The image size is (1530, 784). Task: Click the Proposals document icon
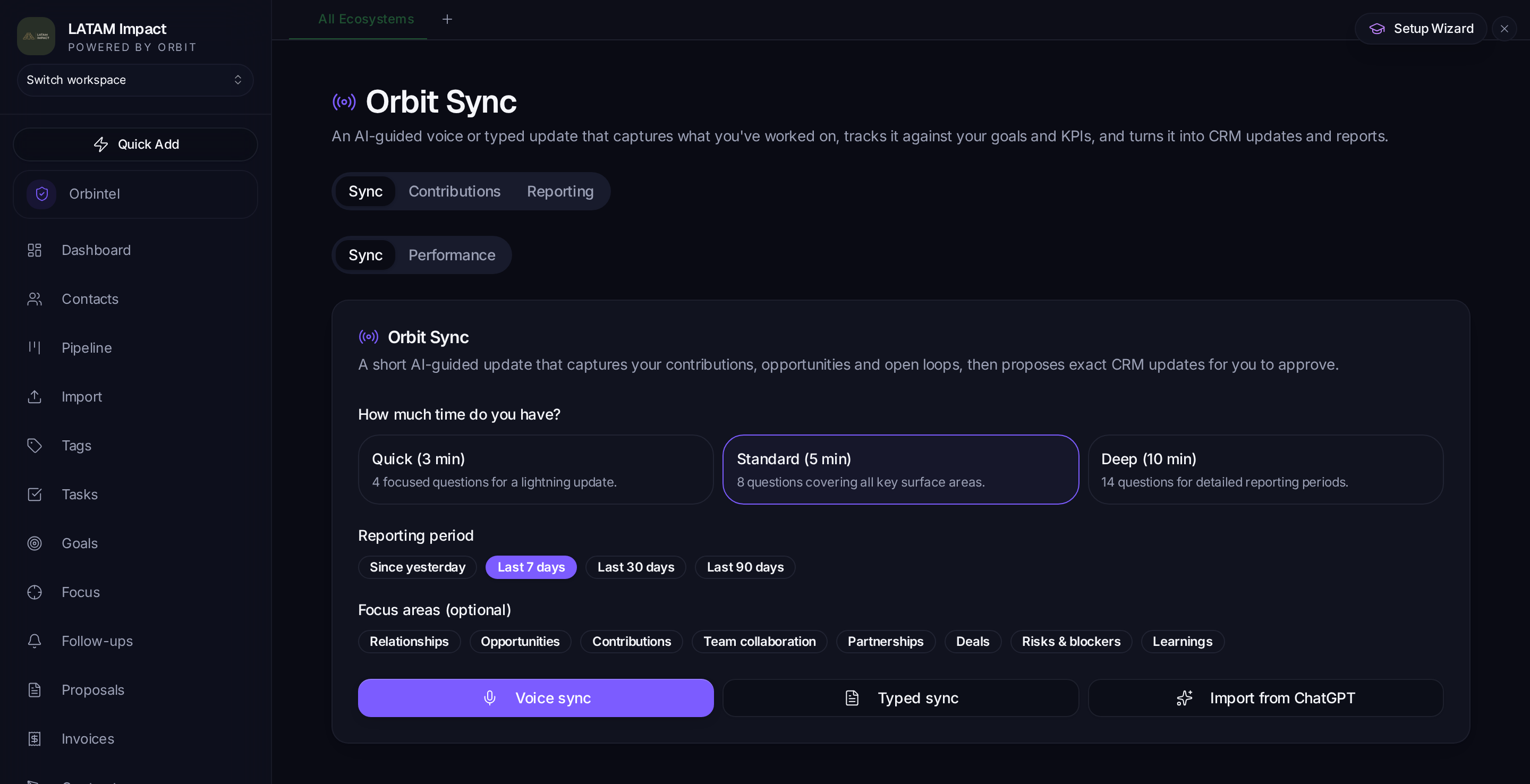[x=35, y=690]
